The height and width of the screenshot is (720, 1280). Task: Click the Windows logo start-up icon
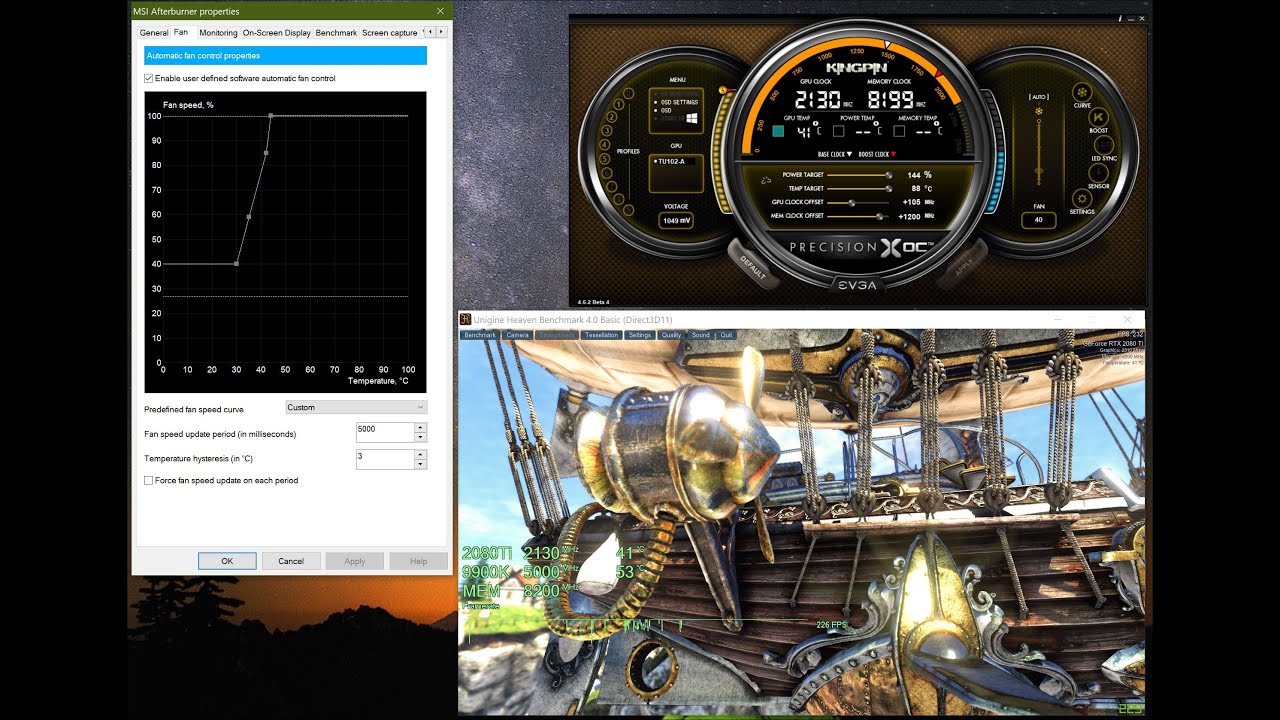pyautogui.click(x=692, y=118)
